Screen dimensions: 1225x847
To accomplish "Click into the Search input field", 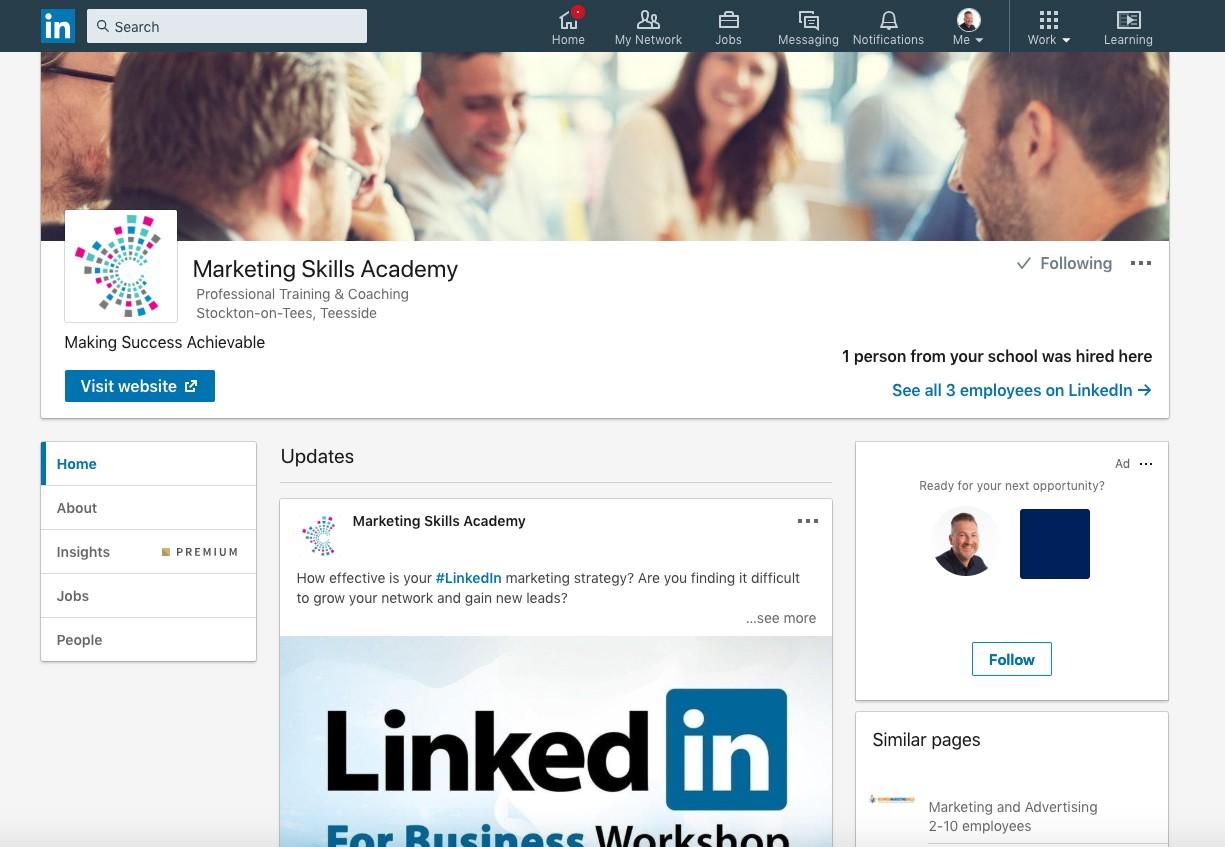I will coord(227,26).
